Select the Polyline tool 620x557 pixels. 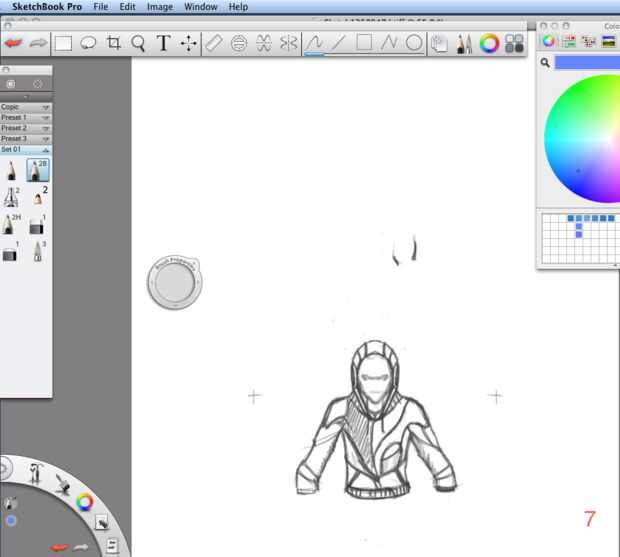389,43
